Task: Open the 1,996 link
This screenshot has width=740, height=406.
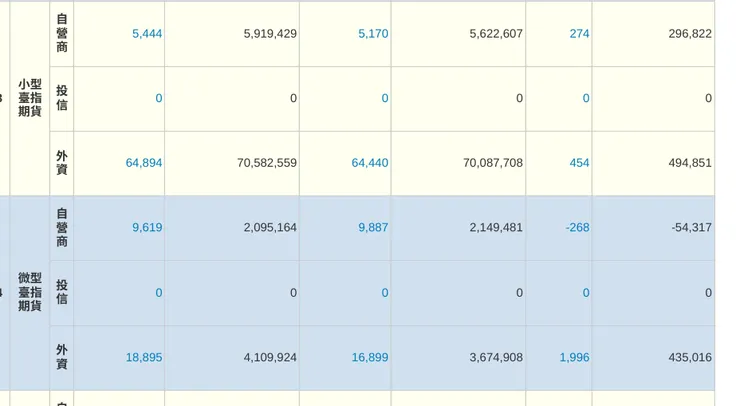Action: [x=574, y=357]
